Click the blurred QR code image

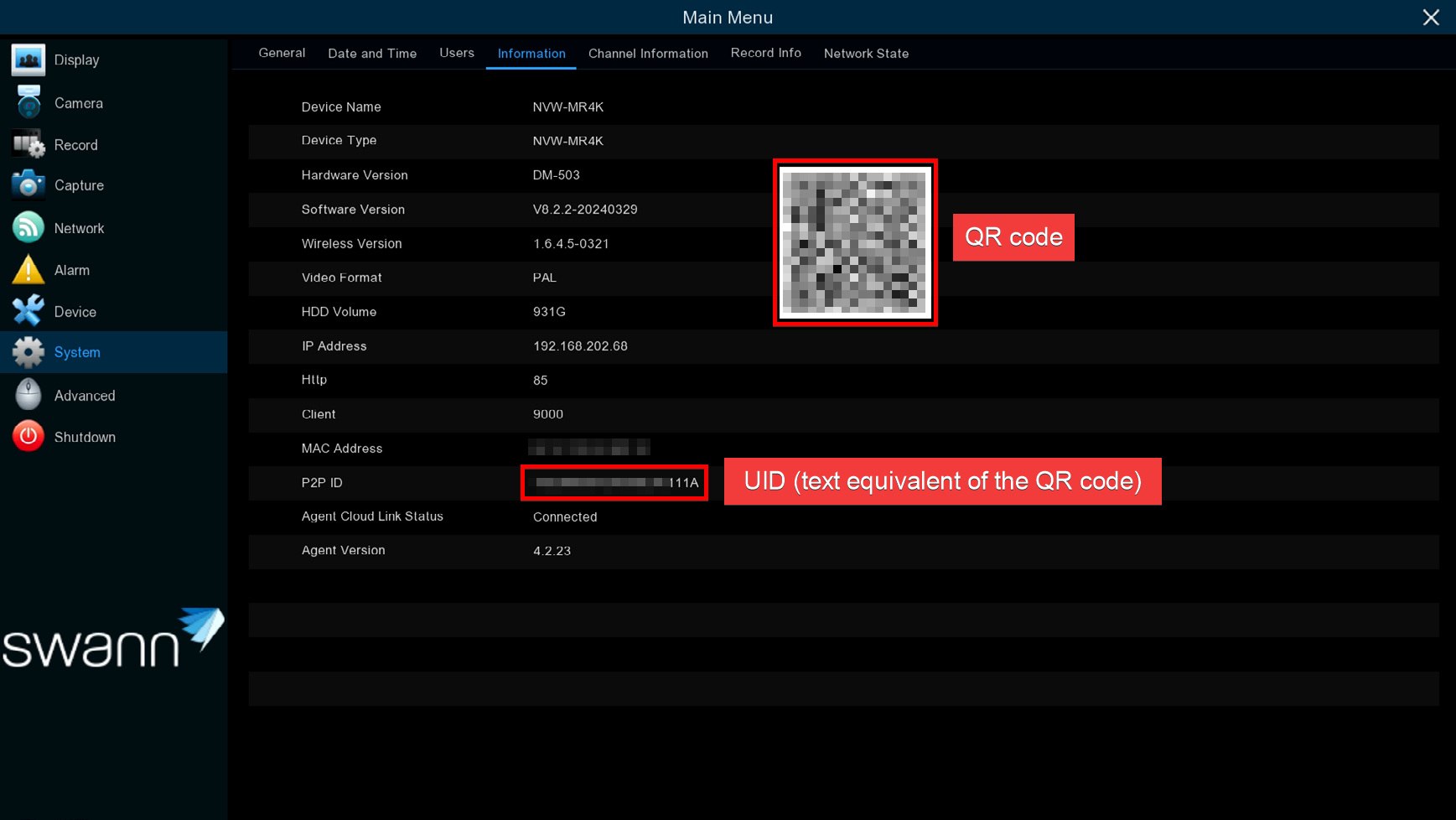pyautogui.click(x=854, y=242)
